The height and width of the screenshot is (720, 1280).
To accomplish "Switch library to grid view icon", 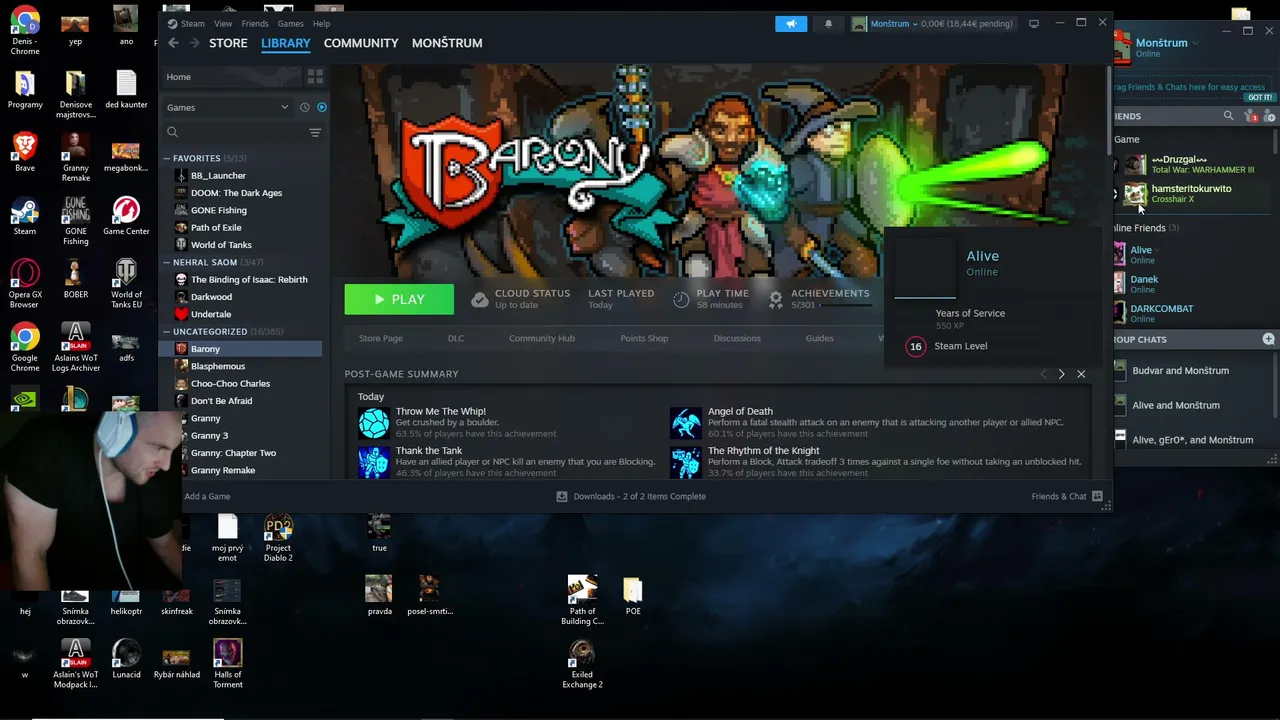I will (x=315, y=77).
